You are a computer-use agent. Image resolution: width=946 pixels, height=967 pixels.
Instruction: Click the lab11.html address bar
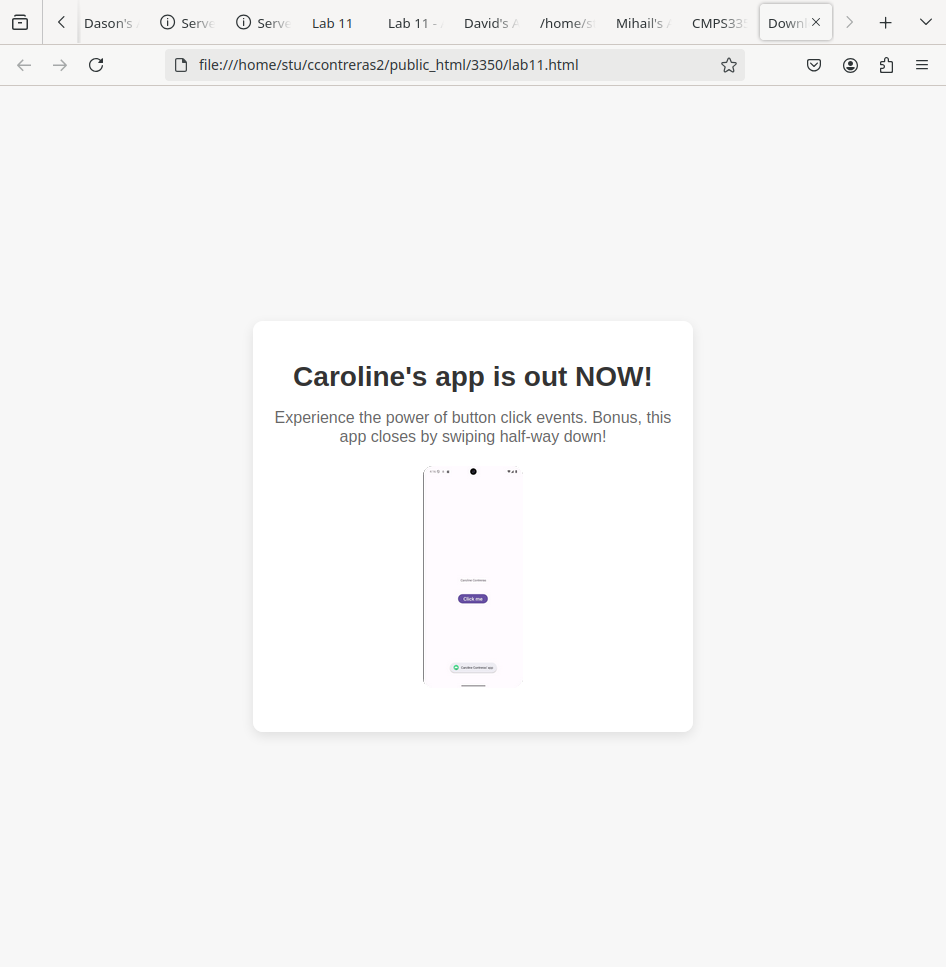450,65
